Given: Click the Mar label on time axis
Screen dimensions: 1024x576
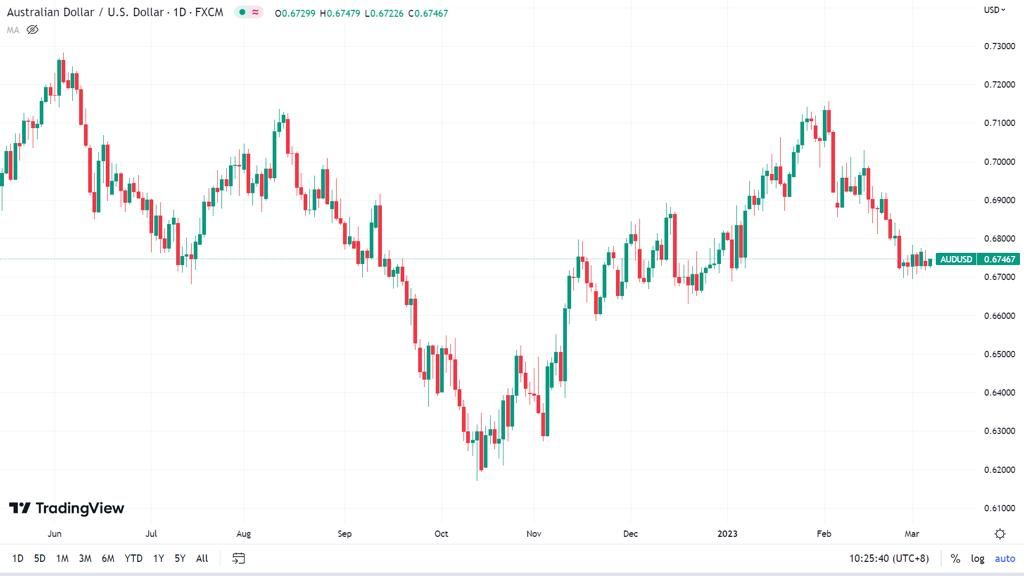Looking at the screenshot, I should tap(912, 534).
